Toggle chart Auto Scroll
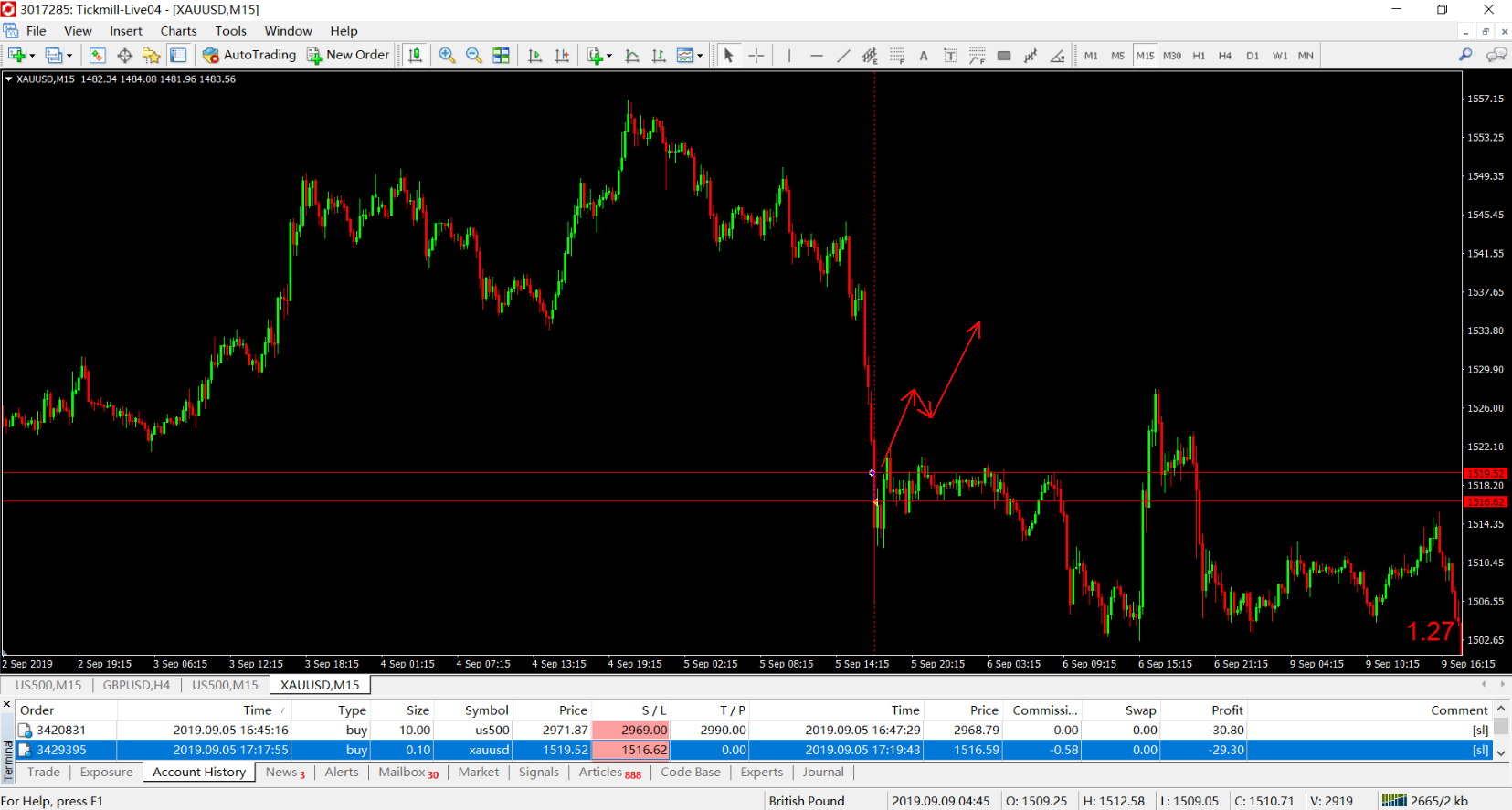Image resolution: width=1512 pixels, height=810 pixels. pos(535,56)
